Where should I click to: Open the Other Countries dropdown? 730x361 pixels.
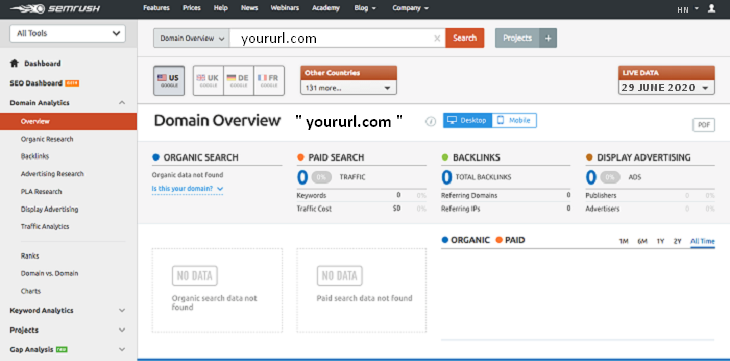click(348, 87)
